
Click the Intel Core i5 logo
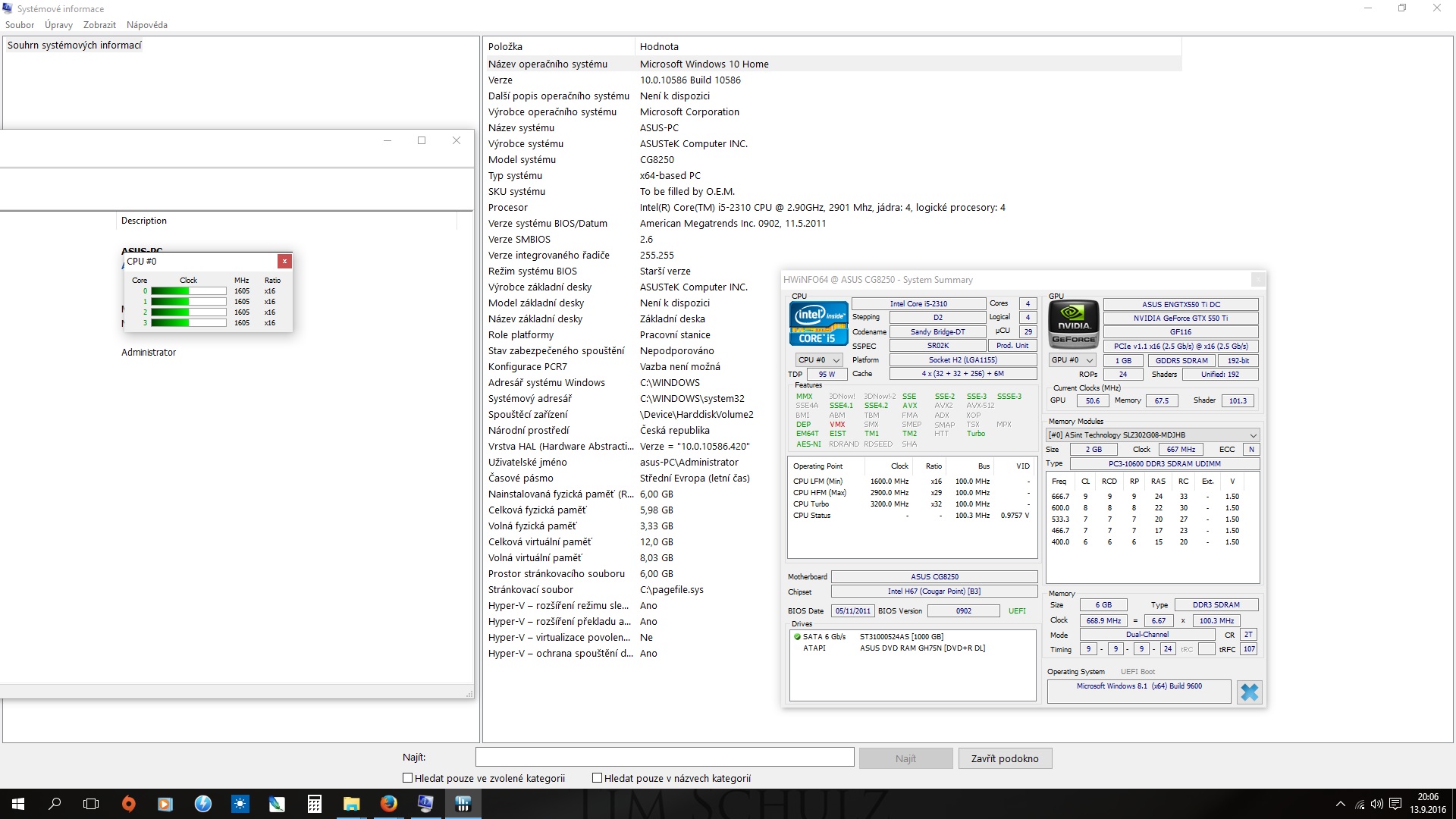click(818, 325)
